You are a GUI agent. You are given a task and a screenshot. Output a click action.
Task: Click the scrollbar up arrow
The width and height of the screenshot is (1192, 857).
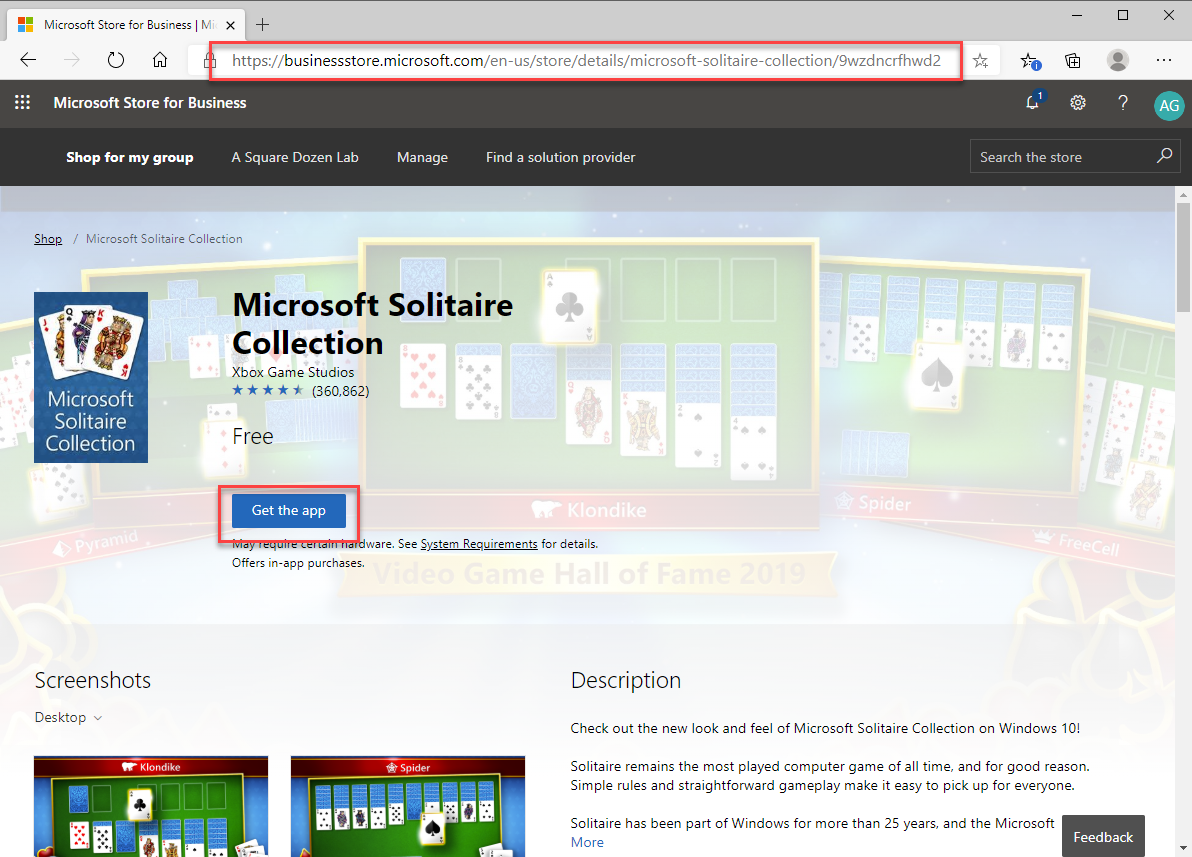tap(1184, 195)
